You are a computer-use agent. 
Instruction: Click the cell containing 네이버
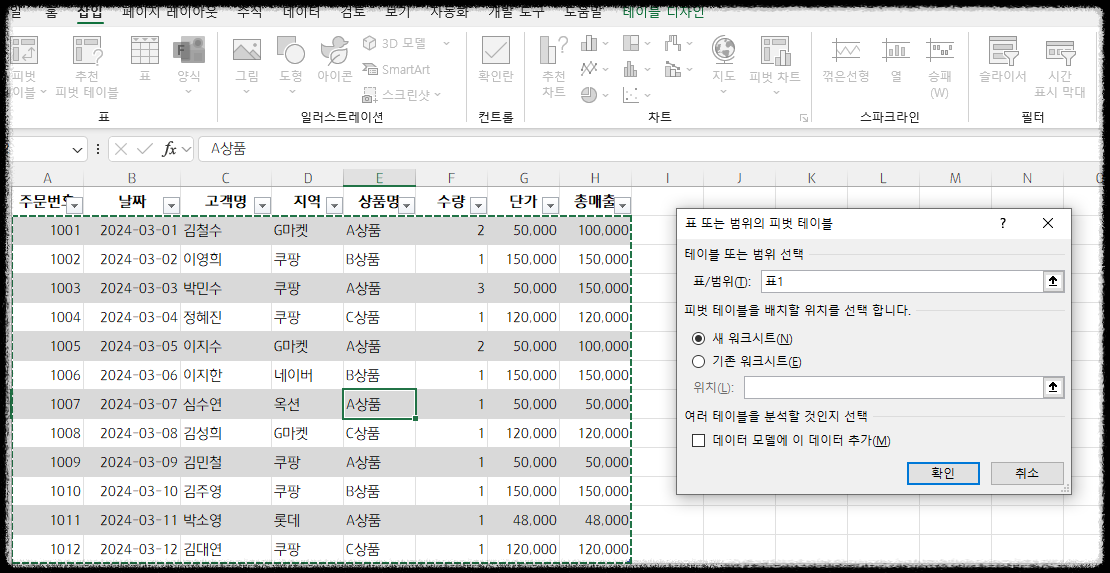pyautogui.click(x=307, y=375)
